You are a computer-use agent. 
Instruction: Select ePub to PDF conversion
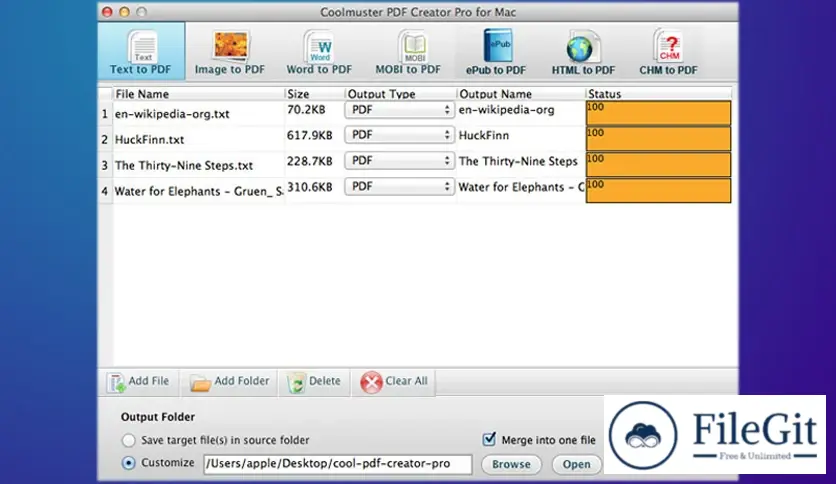click(x=495, y=52)
